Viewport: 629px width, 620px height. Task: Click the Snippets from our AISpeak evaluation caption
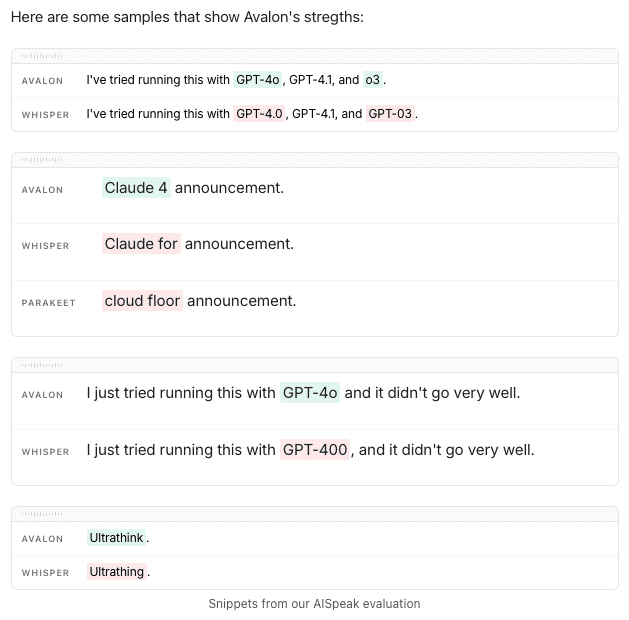(314, 604)
